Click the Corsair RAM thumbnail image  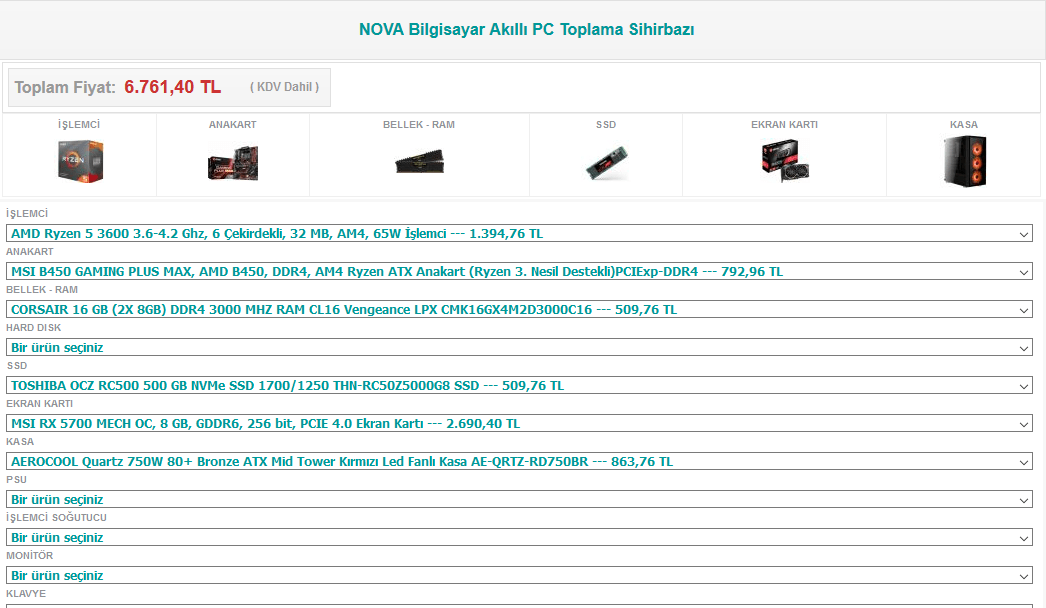click(x=419, y=162)
